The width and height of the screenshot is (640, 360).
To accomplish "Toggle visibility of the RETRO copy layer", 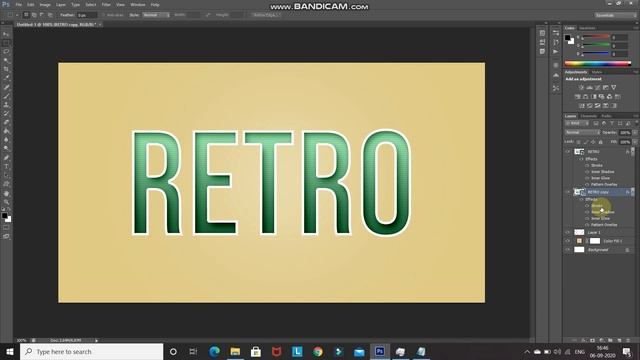I will 567,192.
